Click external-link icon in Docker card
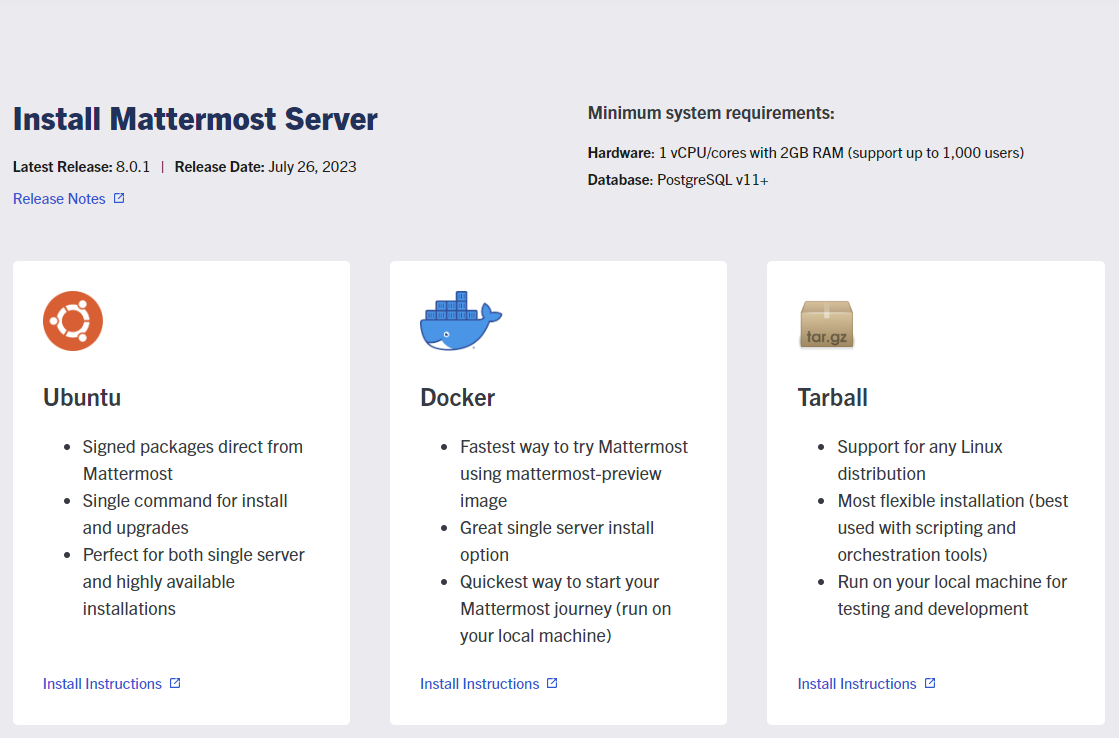The image size is (1119, 738). (x=552, y=683)
